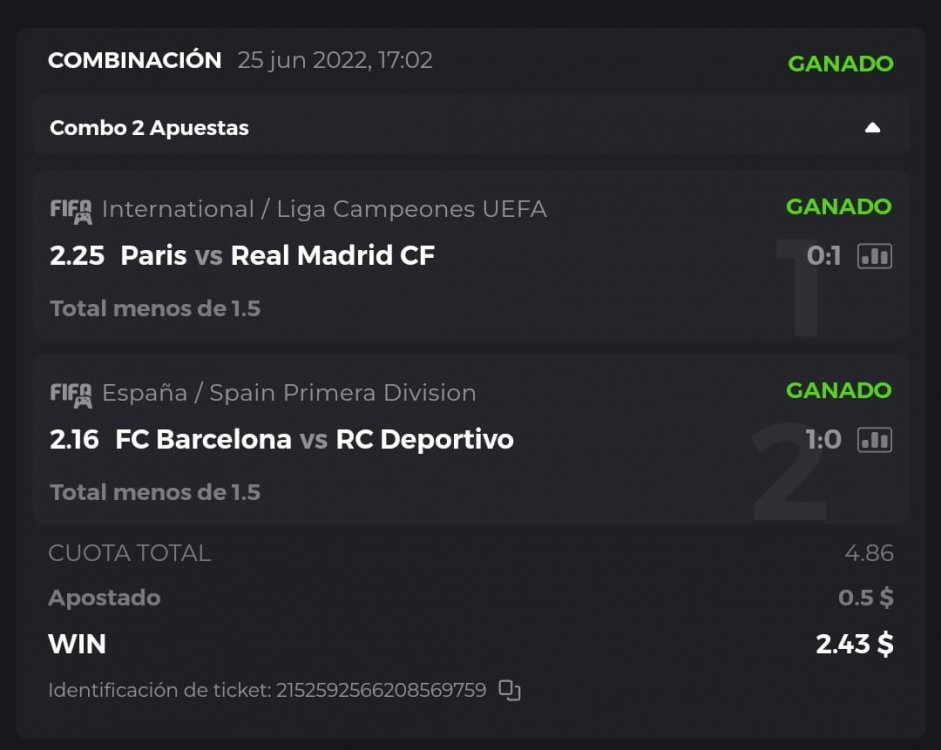Click the 0:1 score result

[x=824, y=256]
